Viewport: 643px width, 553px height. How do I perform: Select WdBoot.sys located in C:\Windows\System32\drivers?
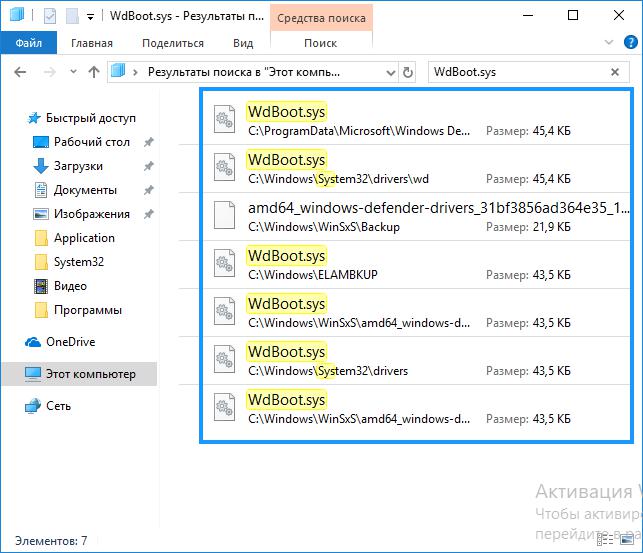pos(417,360)
